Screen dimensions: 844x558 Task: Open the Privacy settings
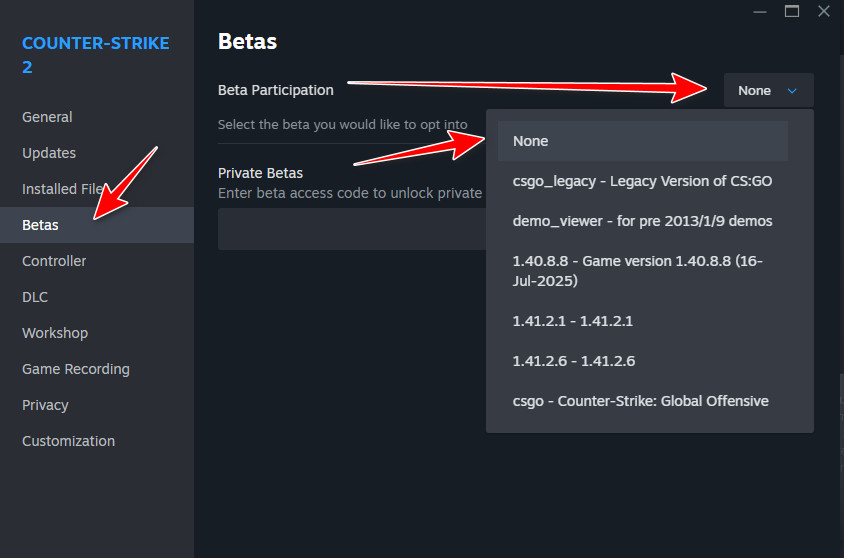45,405
